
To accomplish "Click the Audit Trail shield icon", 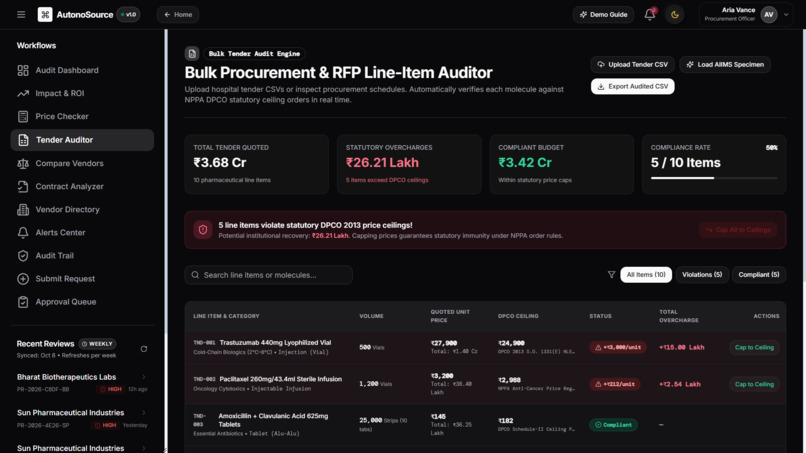I will (x=23, y=256).
